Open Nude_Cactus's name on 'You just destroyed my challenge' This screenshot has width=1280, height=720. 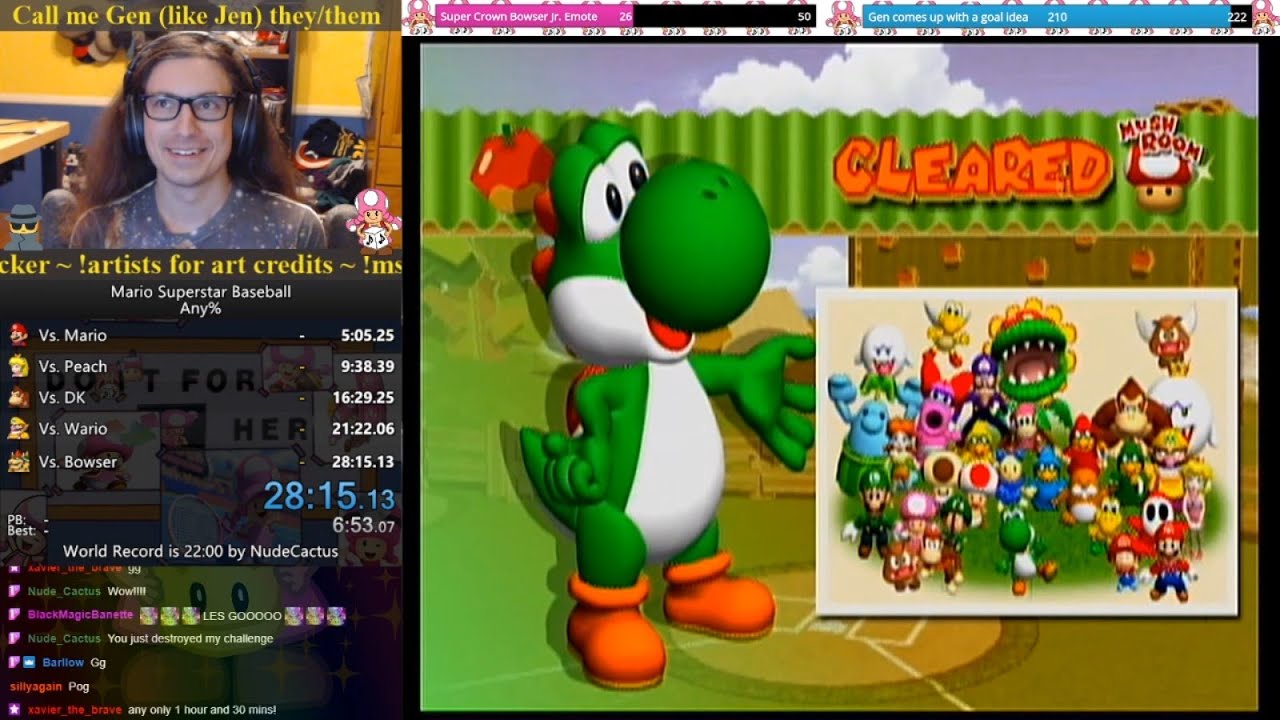tap(64, 638)
